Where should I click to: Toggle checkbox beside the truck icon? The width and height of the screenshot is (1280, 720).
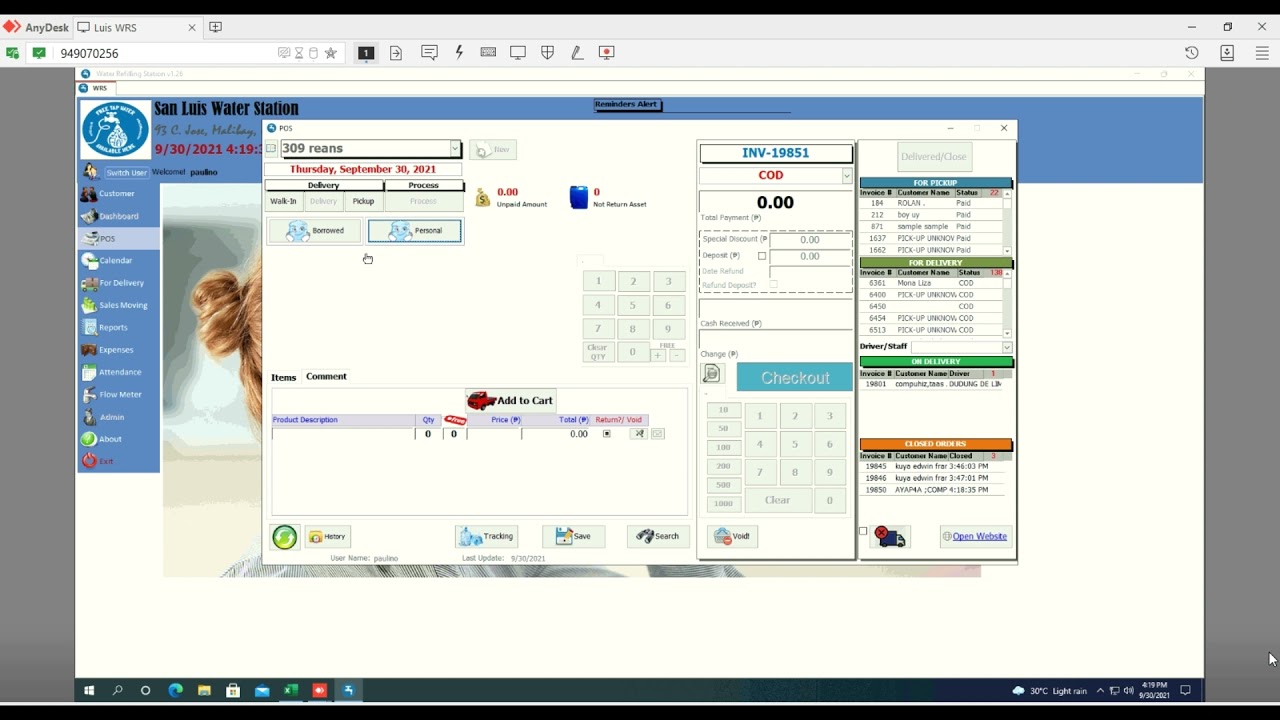pyautogui.click(x=863, y=531)
